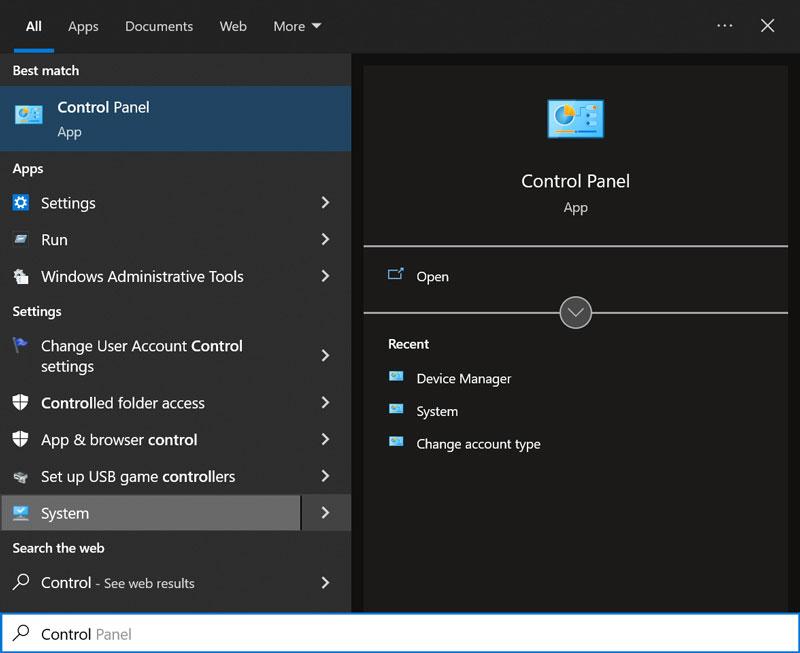Expand Windows Administrative Tools arrow
Screen dimensions: 800x653
click(x=326, y=276)
